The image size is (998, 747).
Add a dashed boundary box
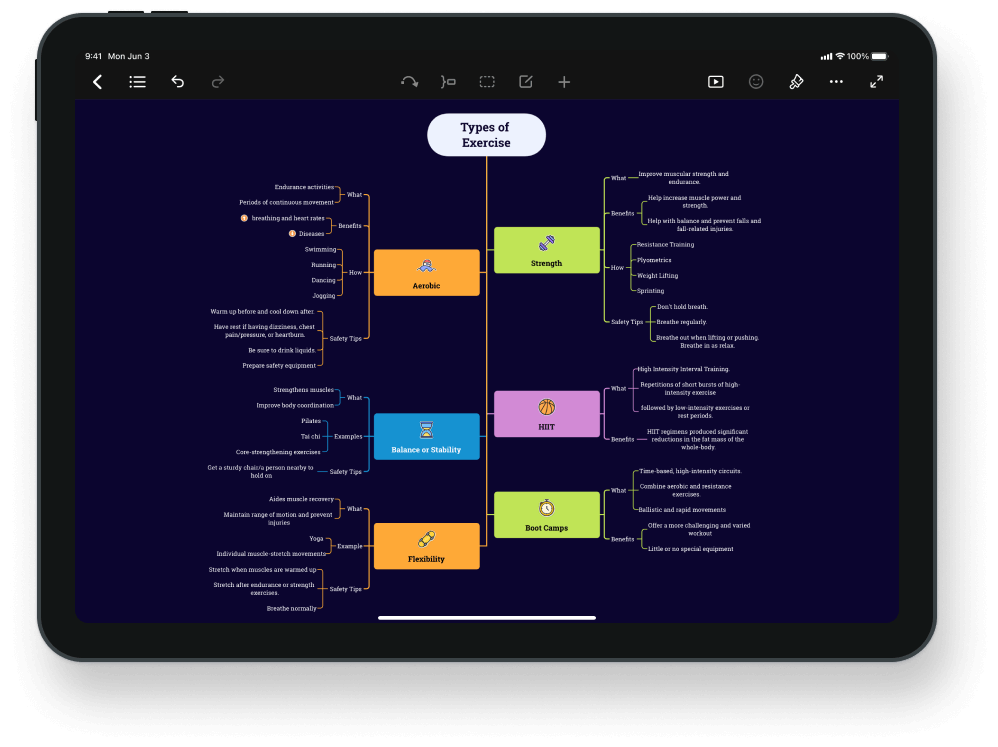pyautogui.click(x=487, y=82)
